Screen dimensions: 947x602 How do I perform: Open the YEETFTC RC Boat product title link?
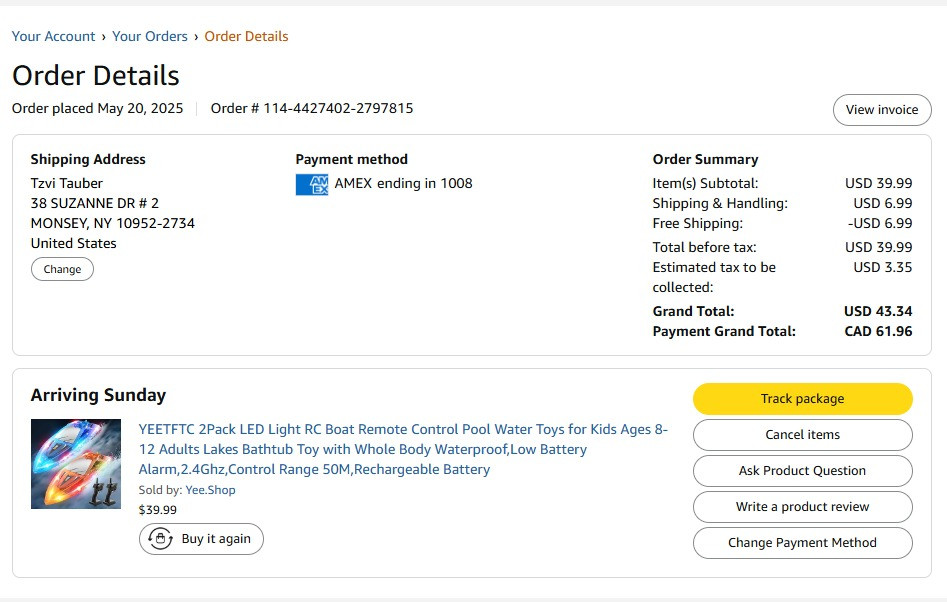403,449
